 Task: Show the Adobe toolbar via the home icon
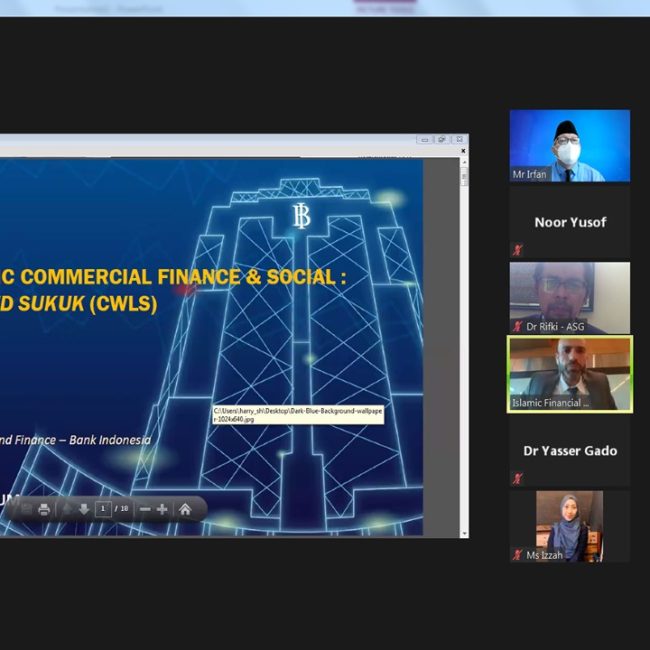[185, 509]
